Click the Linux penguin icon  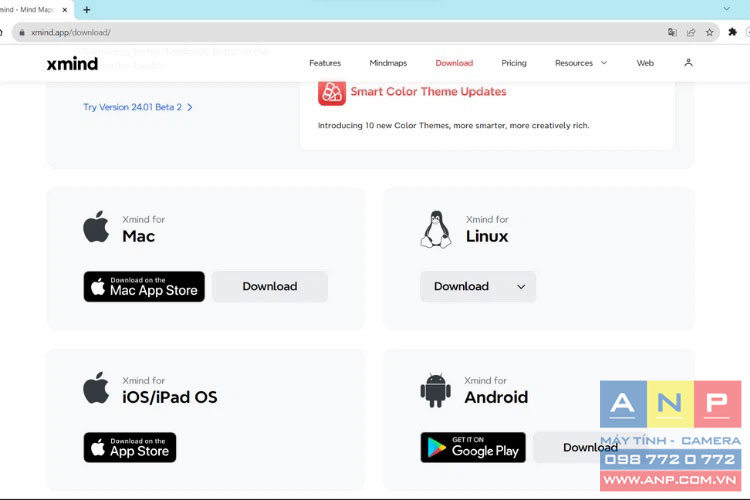[x=436, y=229]
